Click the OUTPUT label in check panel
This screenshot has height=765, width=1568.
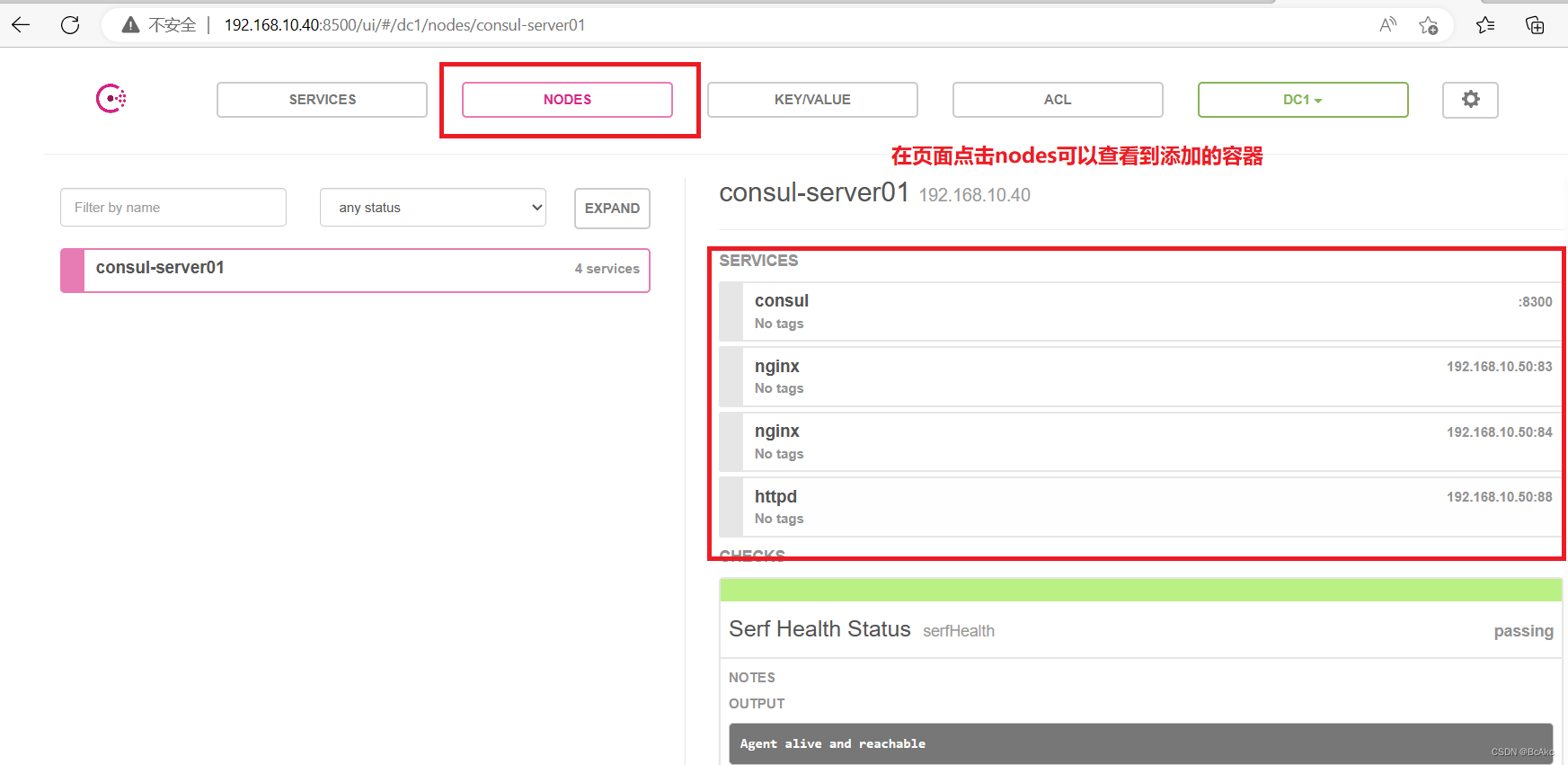pyautogui.click(x=757, y=704)
